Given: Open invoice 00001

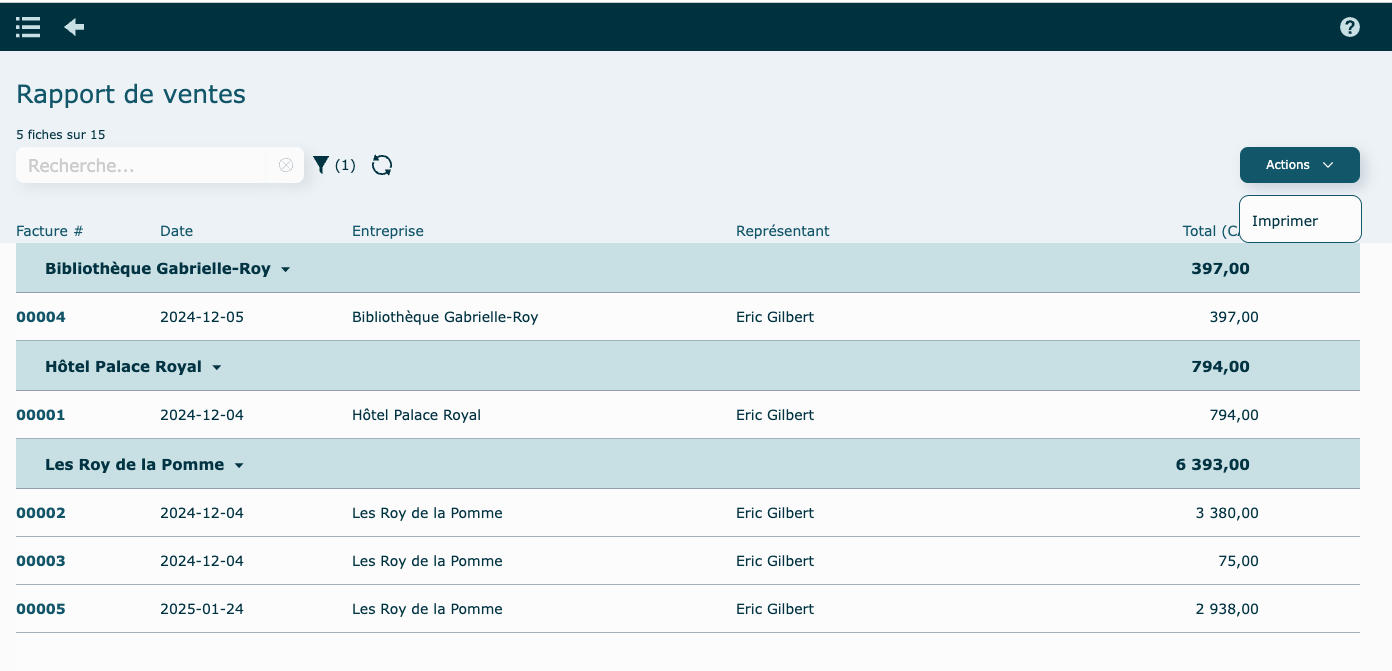Looking at the screenshot, I should 41,415.
